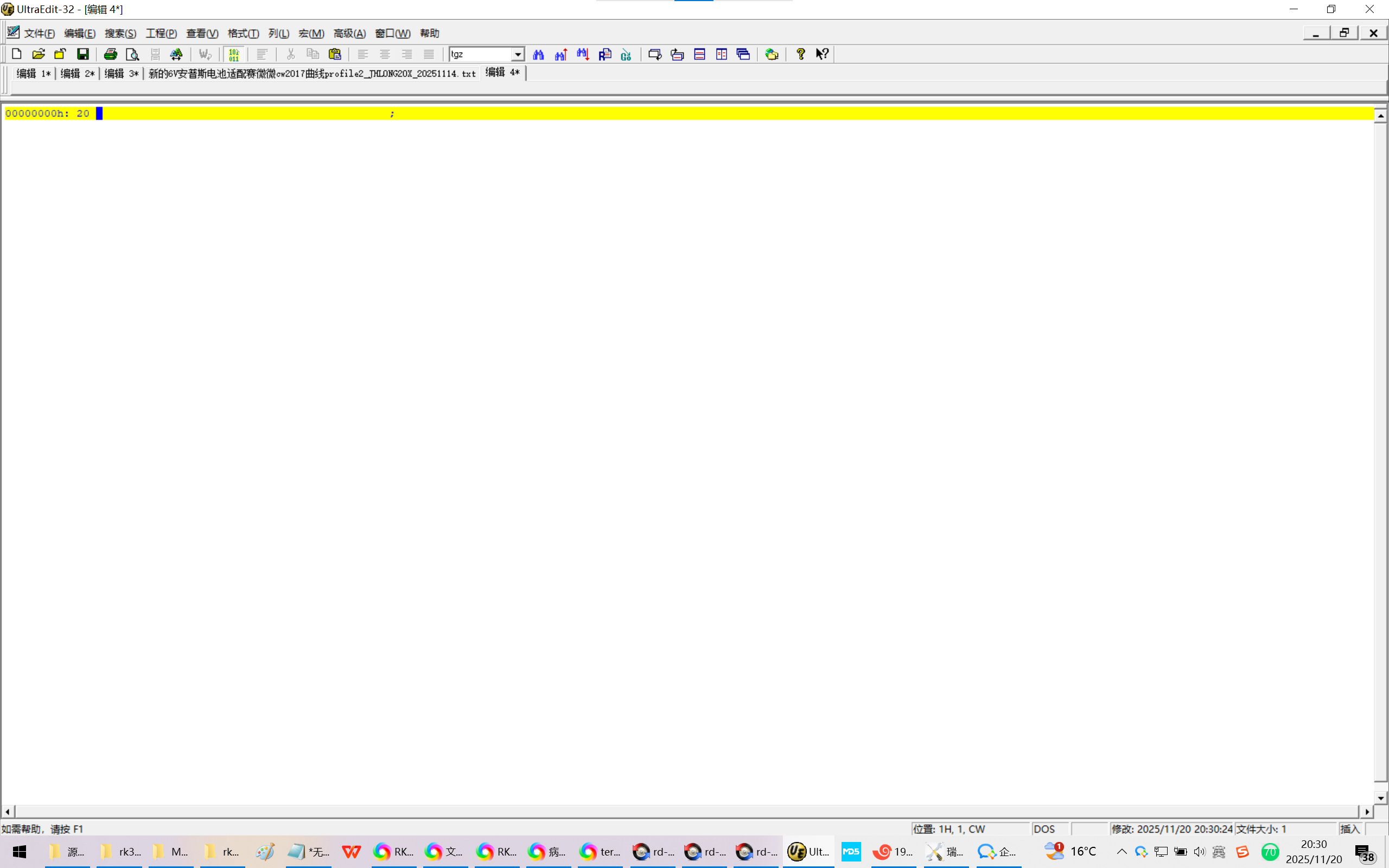The width and height of the screenshot is (1389, 868).
Task: Switch to the 编辑 2* tab
Action: click(x=77, y=73)
